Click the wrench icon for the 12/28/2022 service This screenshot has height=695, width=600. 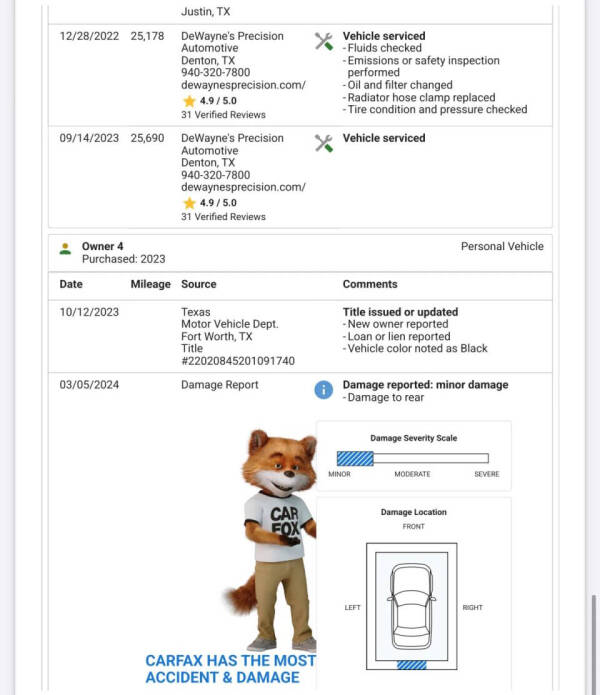point(324,41)
